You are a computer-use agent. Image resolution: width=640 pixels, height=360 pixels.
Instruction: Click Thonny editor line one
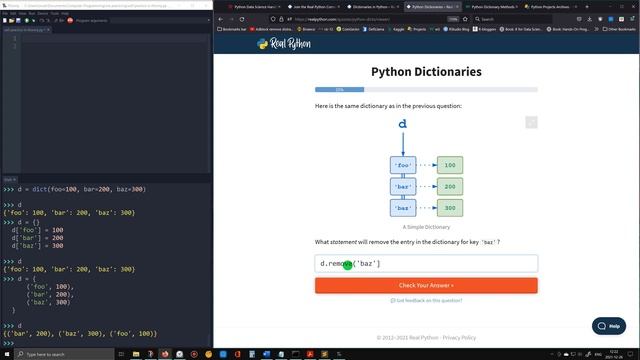pyautogui.click(x=114, y=38)
